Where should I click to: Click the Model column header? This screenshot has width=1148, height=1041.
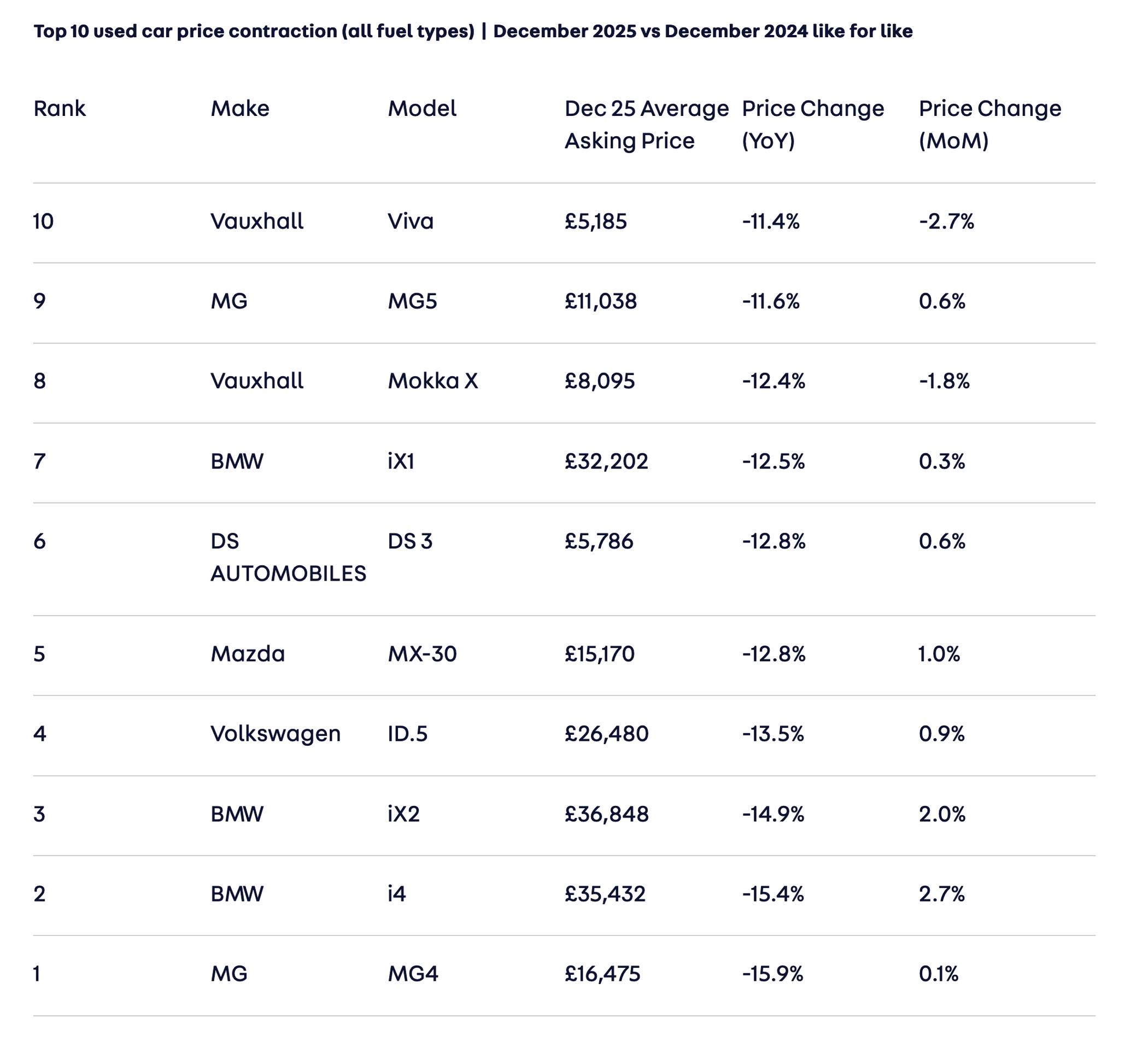[422, 108]
